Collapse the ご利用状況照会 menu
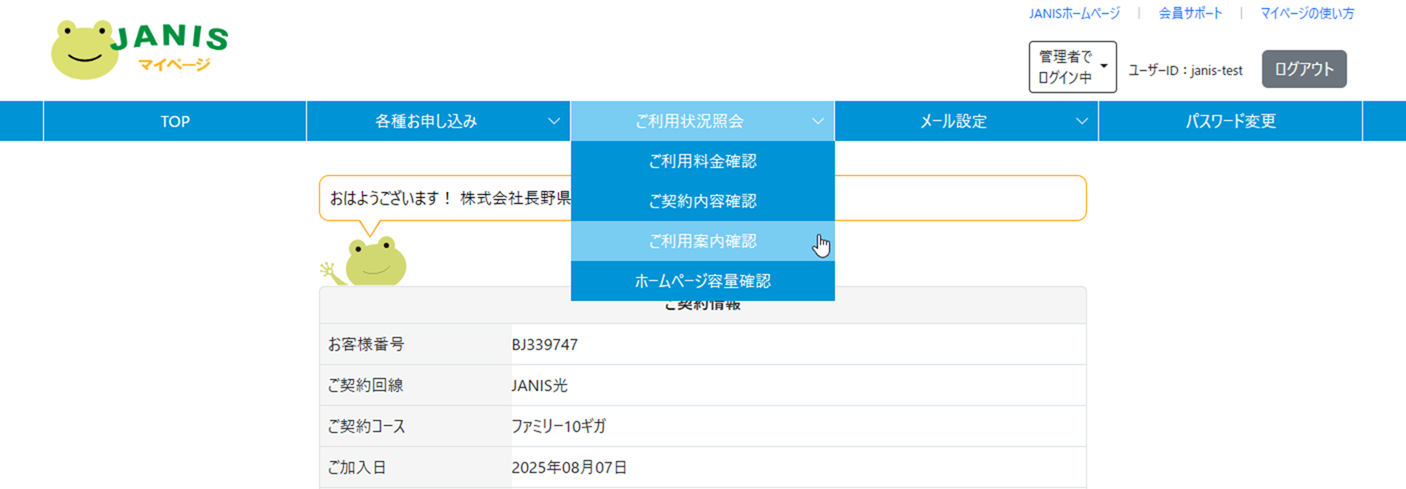1406x489 pixels. pyautogui.click(x=690, y=121)
